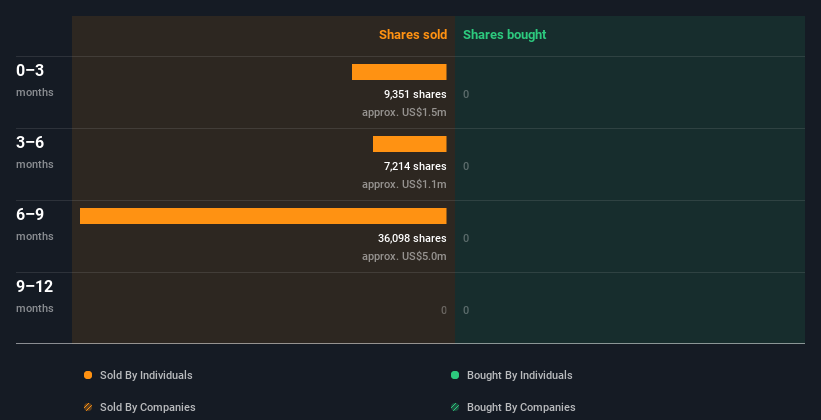Select the 0–3 months orange bar
821x420 pixels.
[x=399, y=72]
